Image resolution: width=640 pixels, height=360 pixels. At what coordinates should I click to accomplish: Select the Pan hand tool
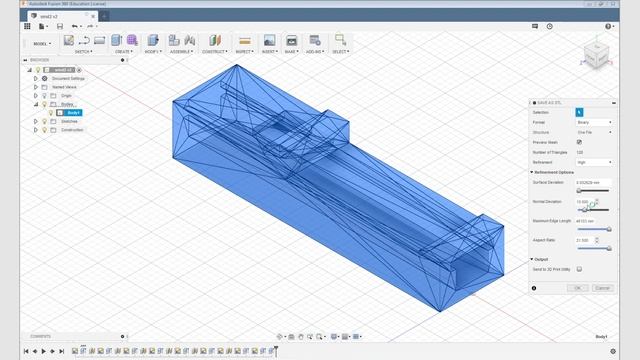[x=301, y=337]
